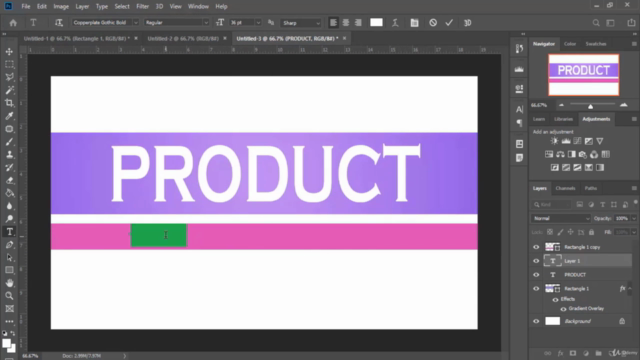Image resolution: width=640 pixels, height=360 pixels.
Task: Hide the Rectangle 1 layer
Action: click(x=536, y=289)
